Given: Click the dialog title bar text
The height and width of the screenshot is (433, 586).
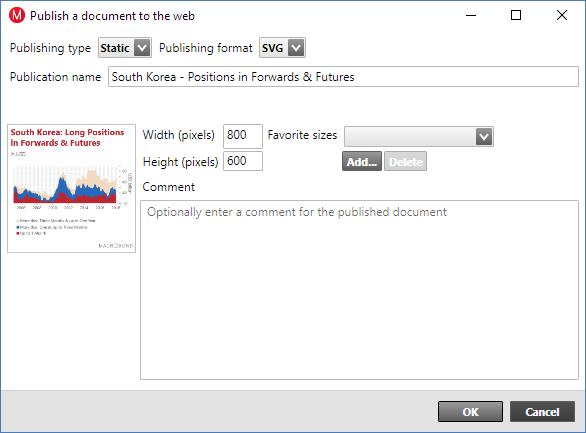Looking at the screenshot, I should (x=112, y=16).
